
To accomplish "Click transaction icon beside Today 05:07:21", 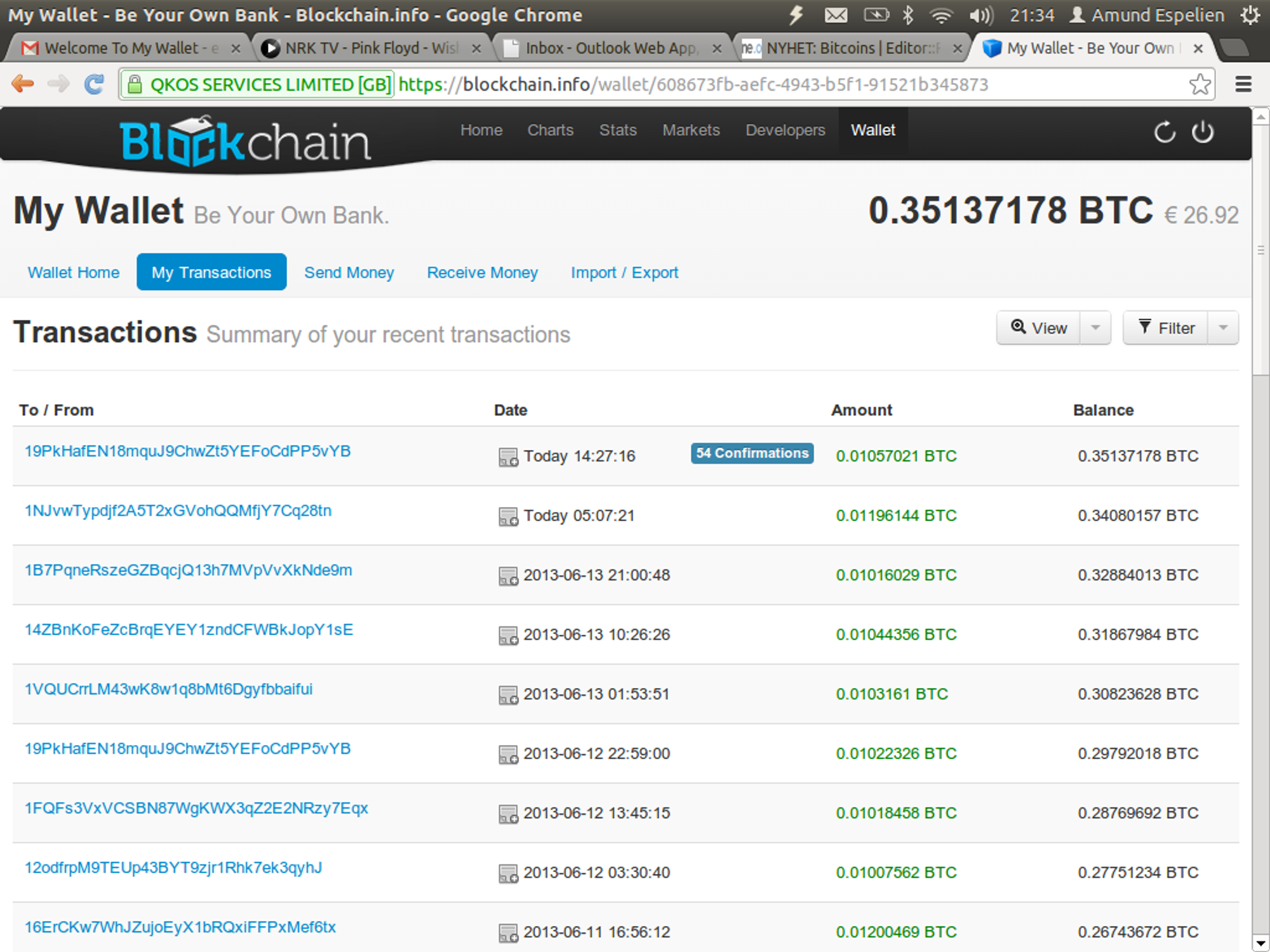I will point(508,517).
